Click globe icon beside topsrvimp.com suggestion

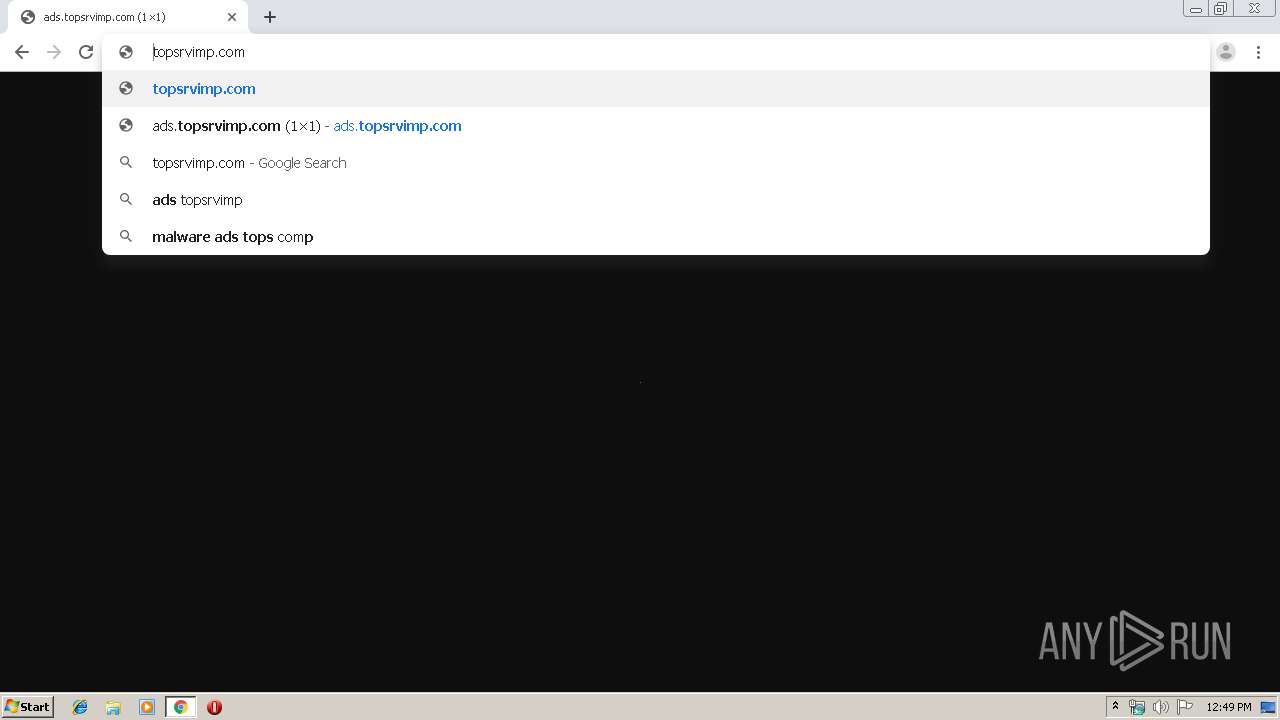click(126, 88)
